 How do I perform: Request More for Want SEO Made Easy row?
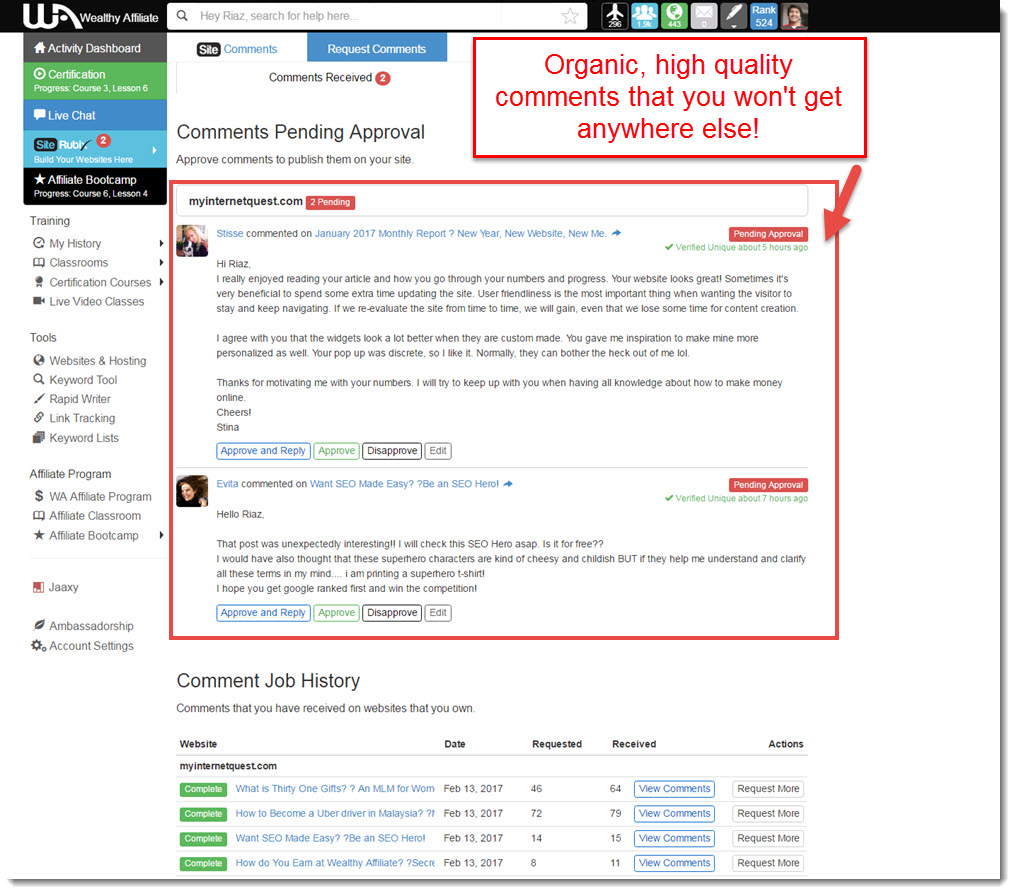(768, 838)
